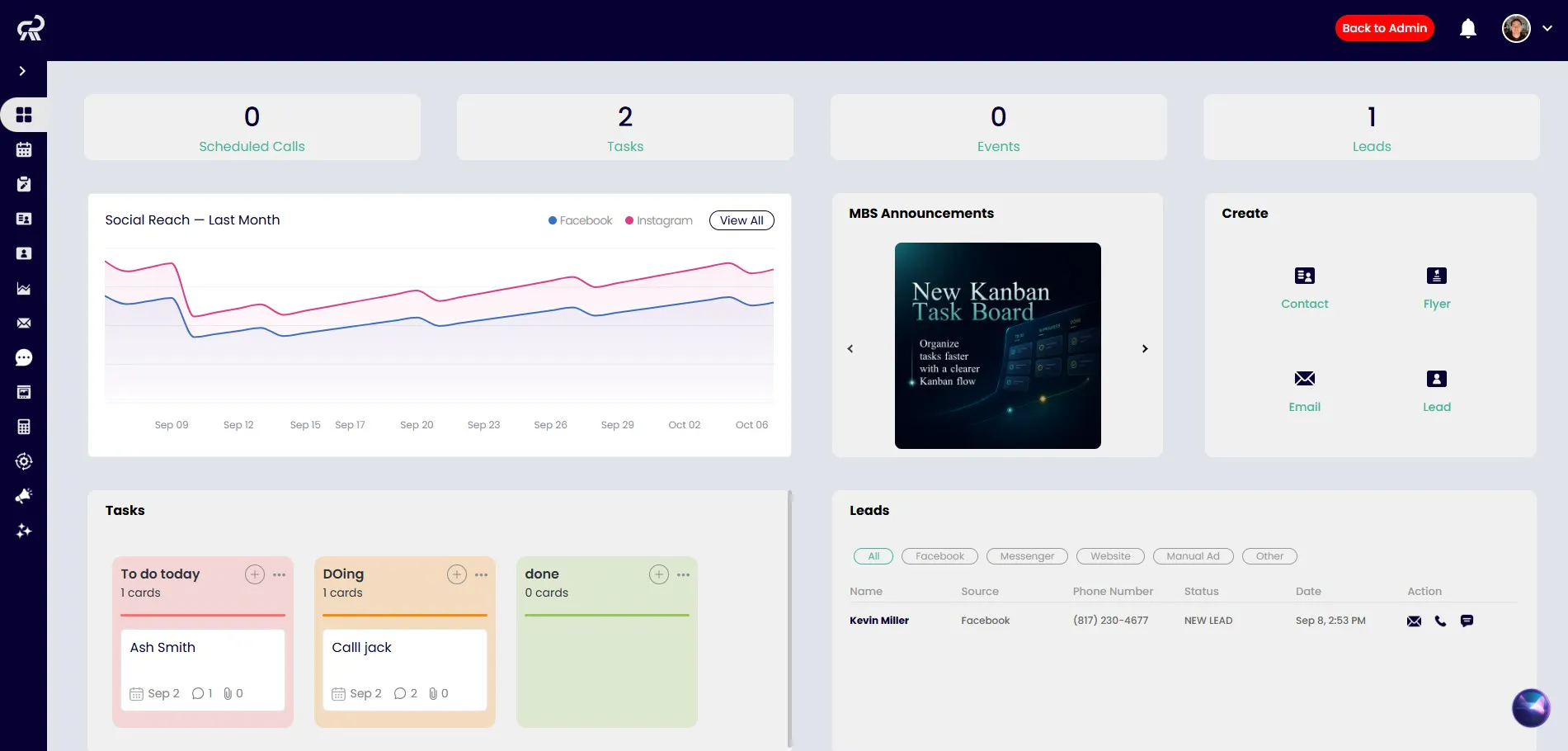Open the sparkle AI icon in sidebar
Viewport: 1568px width, 751px height.
(x=24, y=531)
